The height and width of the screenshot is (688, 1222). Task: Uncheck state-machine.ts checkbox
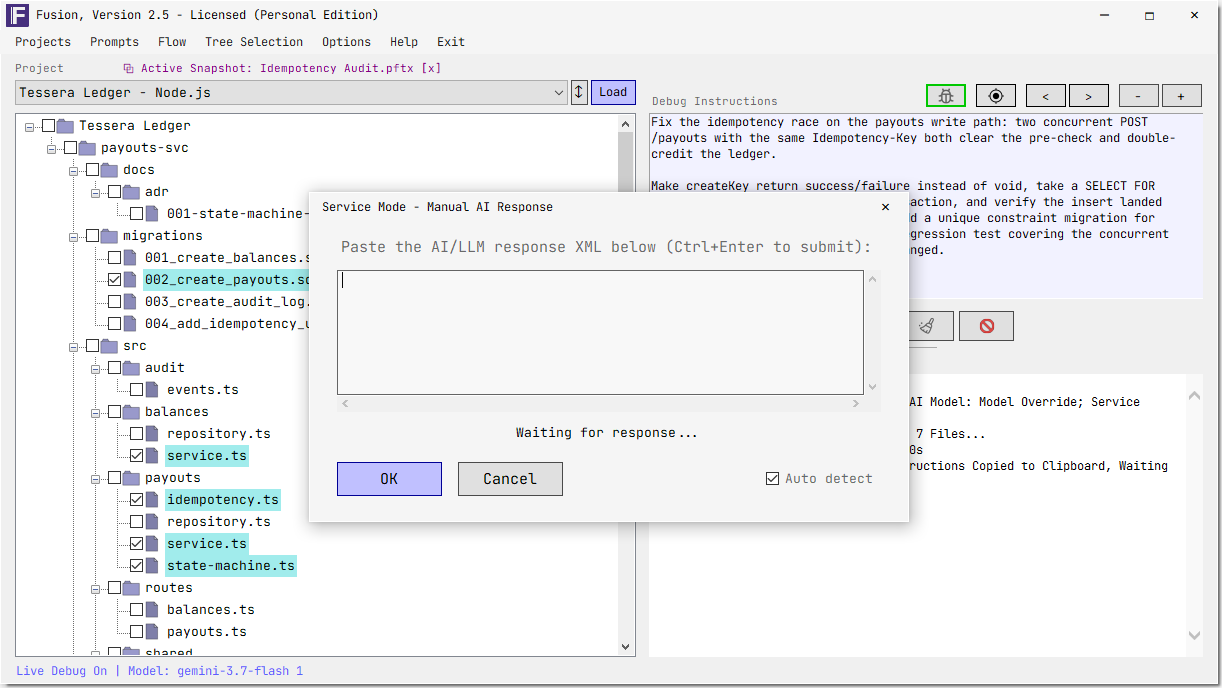137,566
